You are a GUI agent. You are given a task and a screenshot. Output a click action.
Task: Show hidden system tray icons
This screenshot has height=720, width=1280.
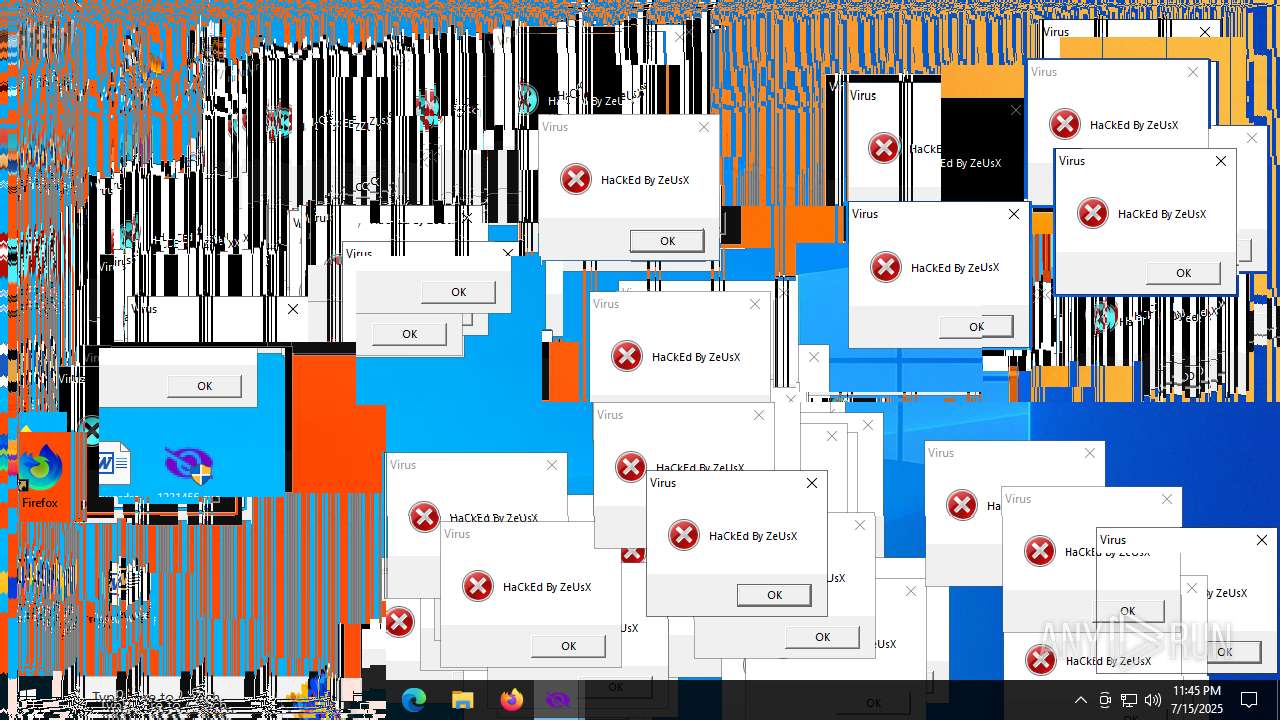pos(1080,700)
